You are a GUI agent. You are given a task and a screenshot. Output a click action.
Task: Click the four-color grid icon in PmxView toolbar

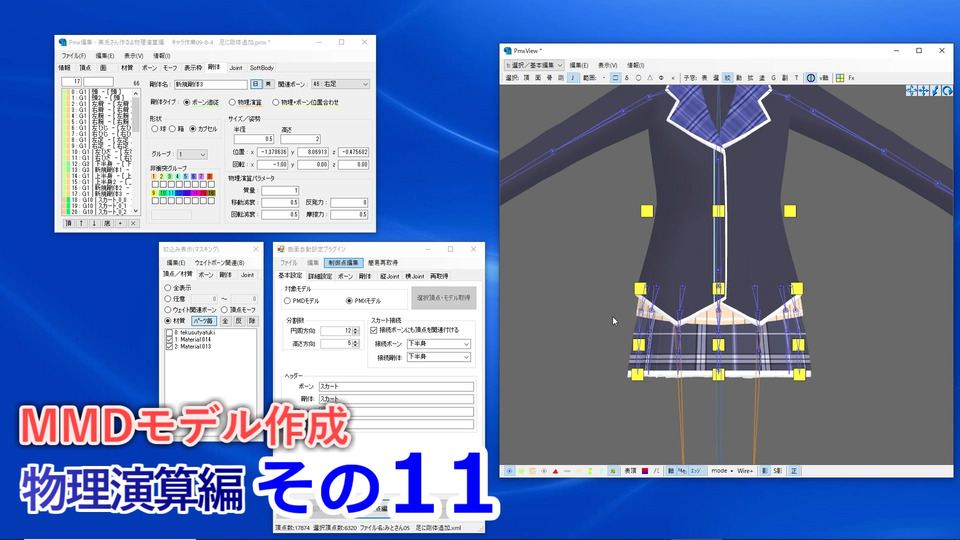coord(840,78)
